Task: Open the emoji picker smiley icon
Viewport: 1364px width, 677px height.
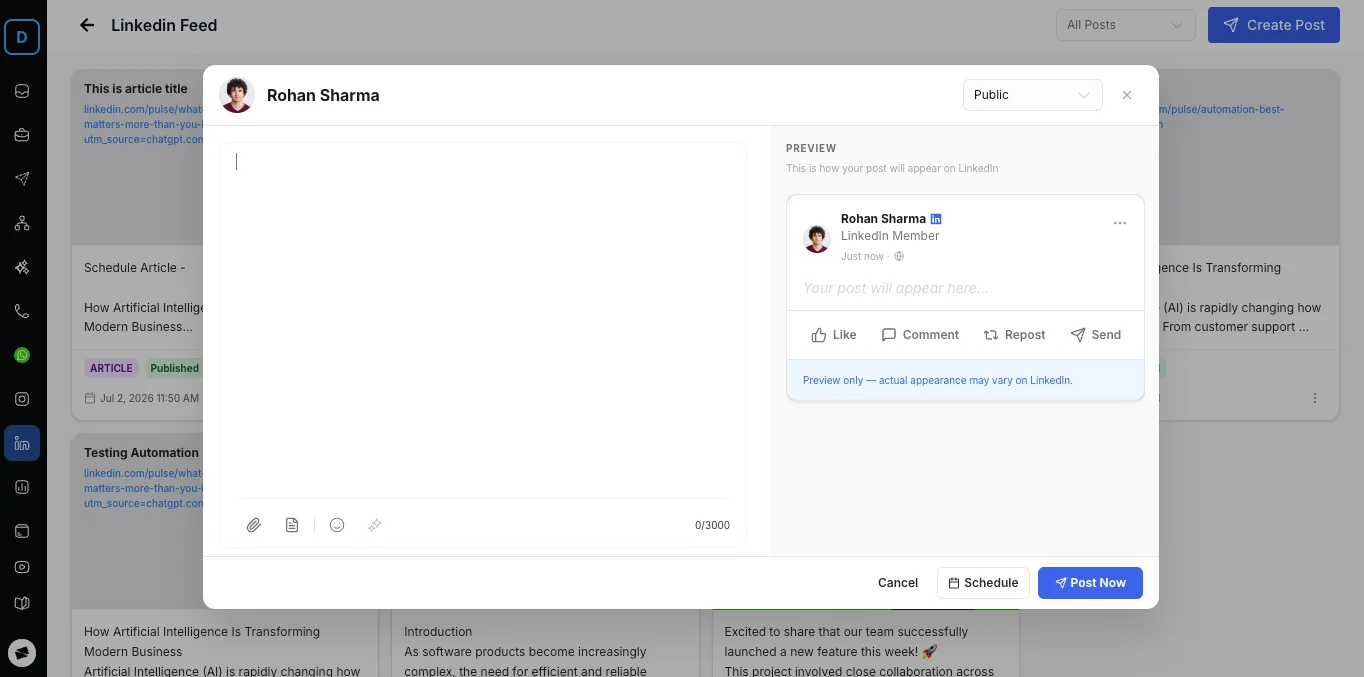Action: [x=337, y=525]
